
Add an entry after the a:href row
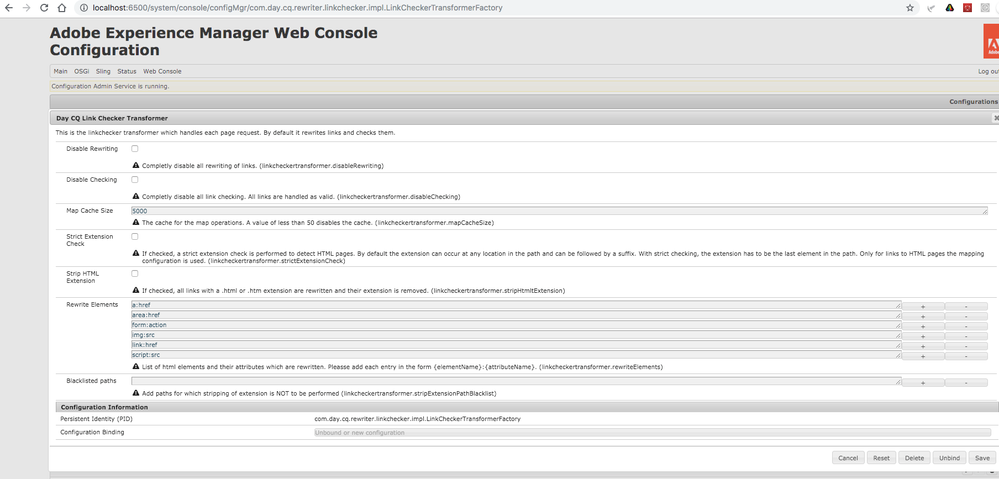[x=922, y=306]
